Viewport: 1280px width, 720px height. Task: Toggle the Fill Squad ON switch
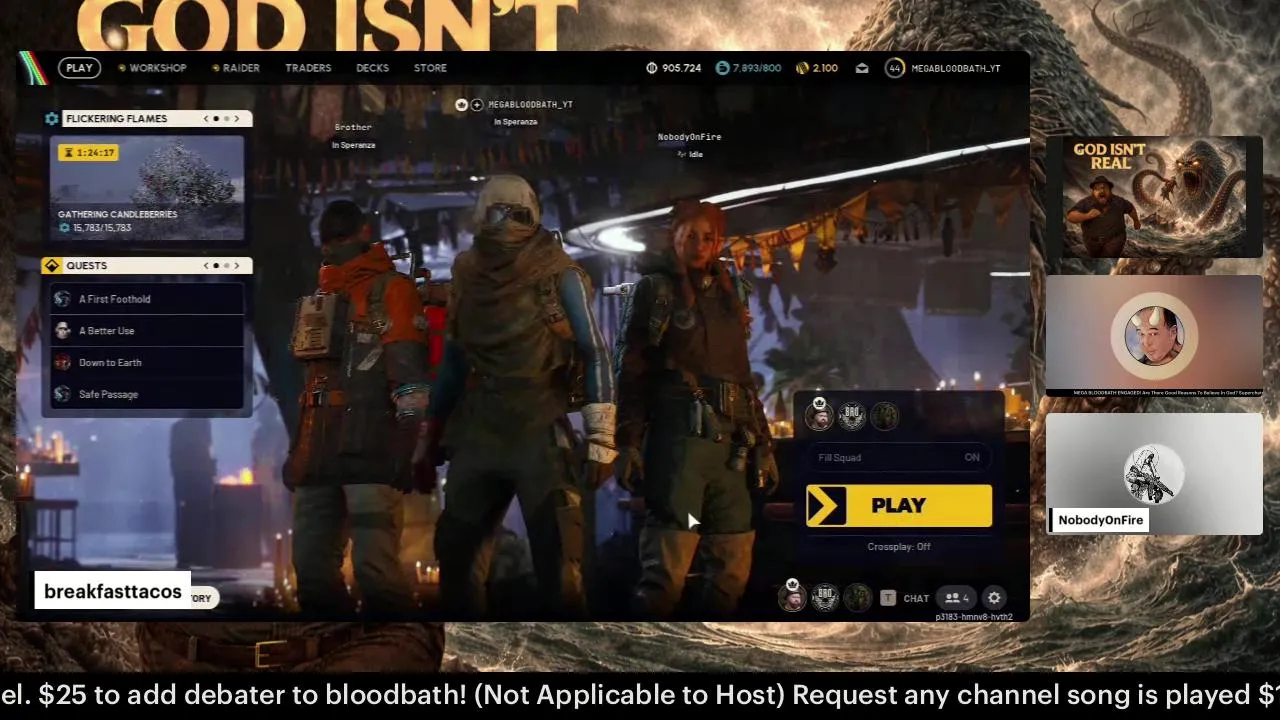pyautogui.click(x=899, y=457)
